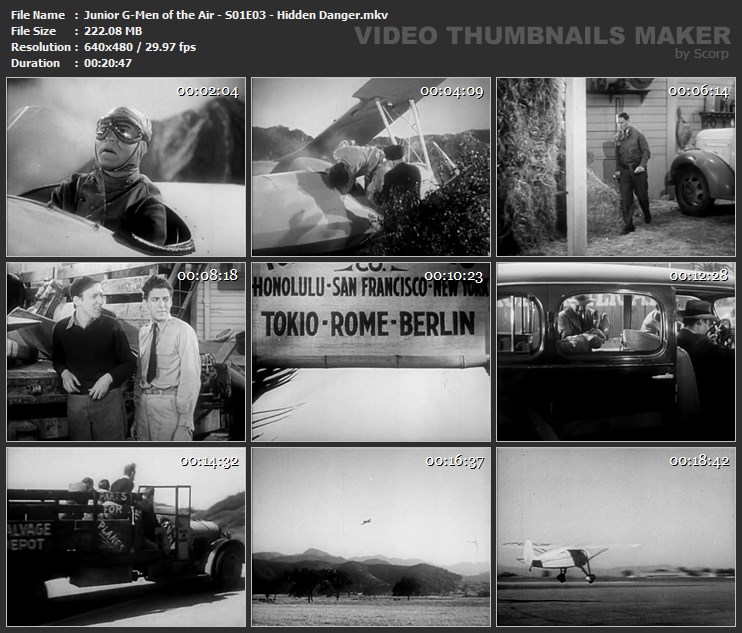Open the thumbnail at 00:02:04

coord(126,167)
